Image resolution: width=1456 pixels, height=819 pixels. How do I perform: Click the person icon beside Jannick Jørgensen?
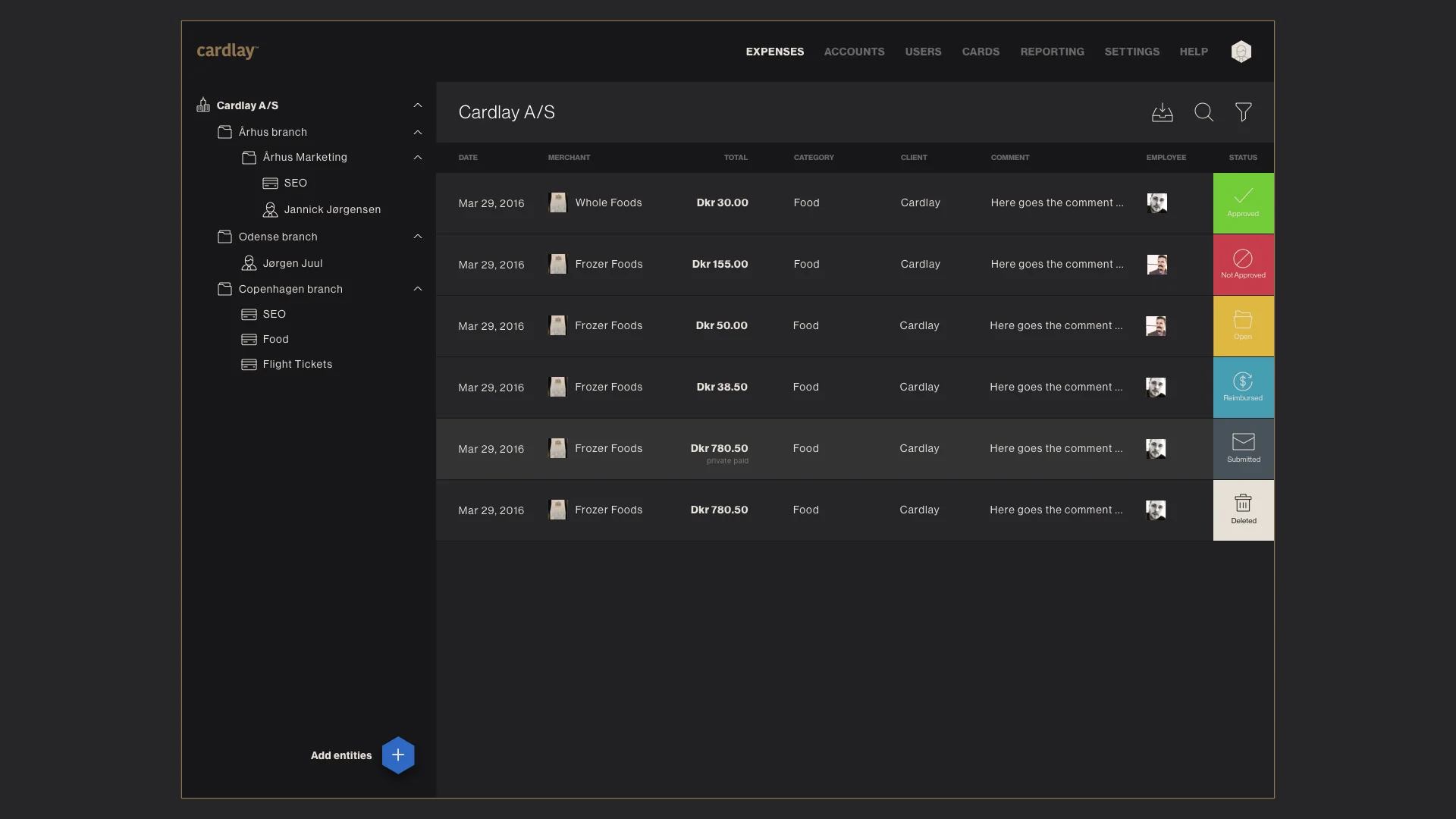[x=270, y=209]
